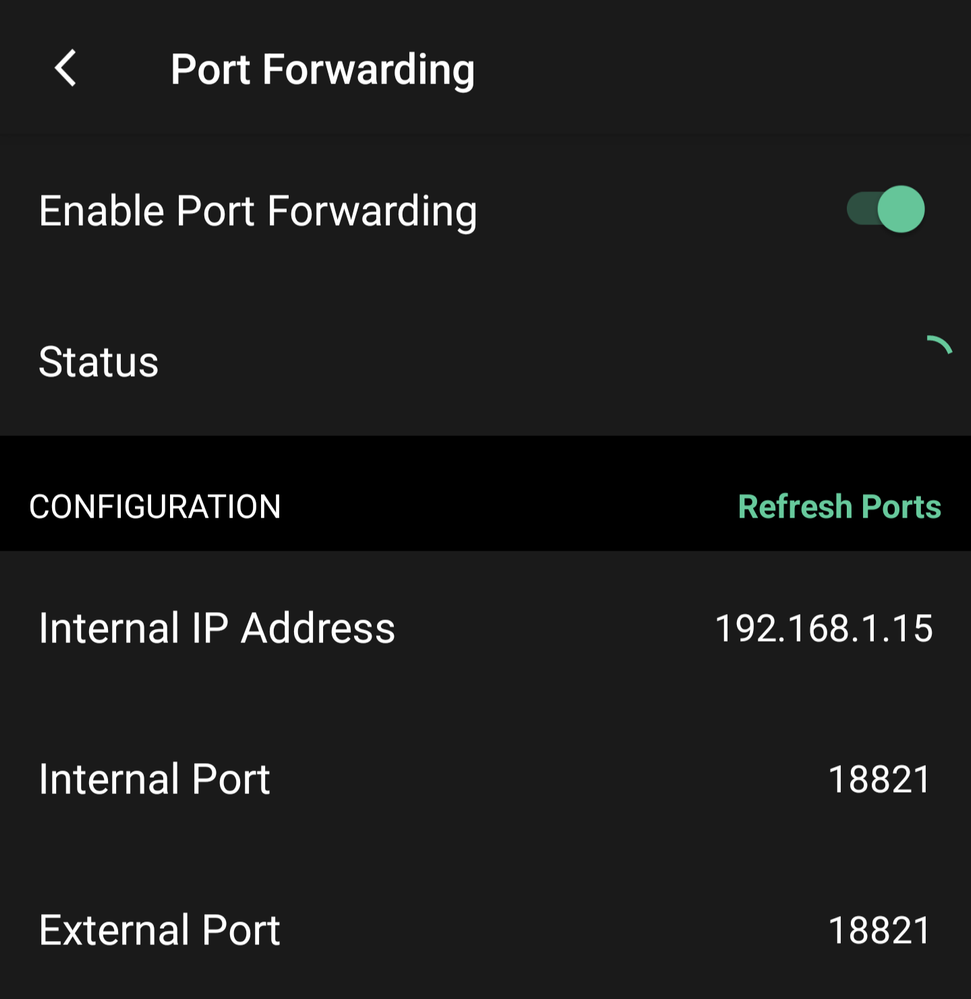Select the External Port value 18821
The width and height of the screenshot is (971, 999).
[x=879, y=930]
